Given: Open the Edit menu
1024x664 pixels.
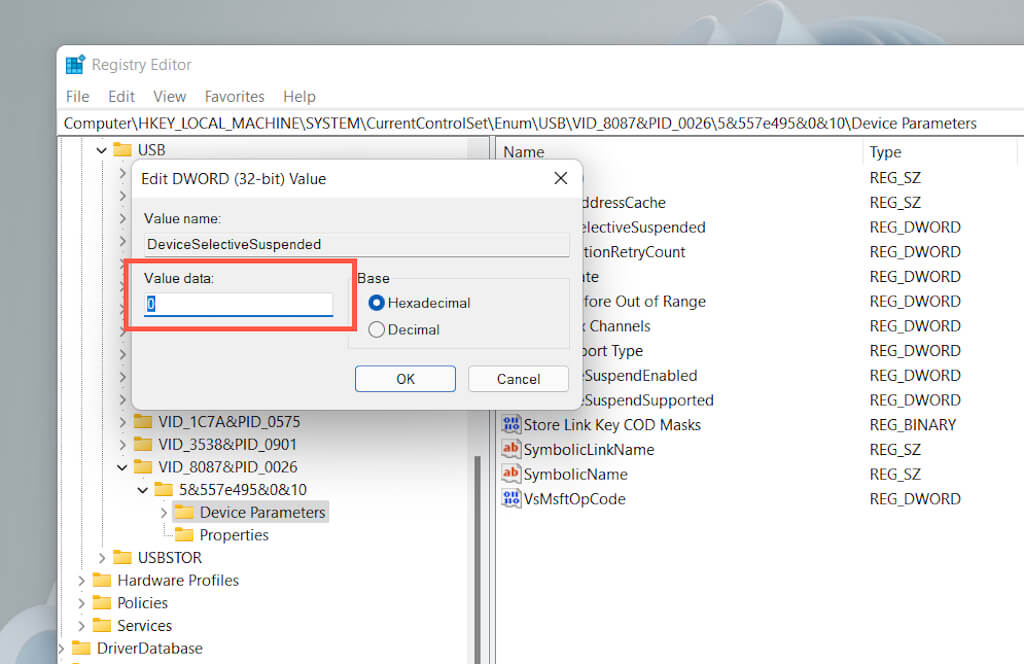Looking at the screenshot, I should 121,97.
